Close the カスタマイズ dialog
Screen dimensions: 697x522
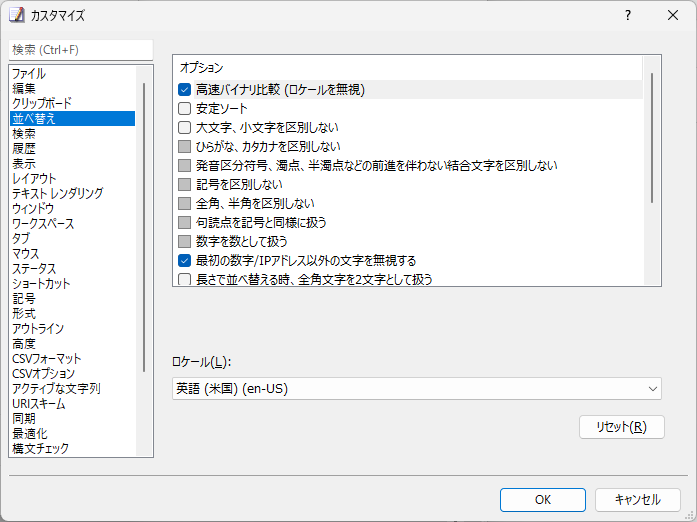[673, 15]
